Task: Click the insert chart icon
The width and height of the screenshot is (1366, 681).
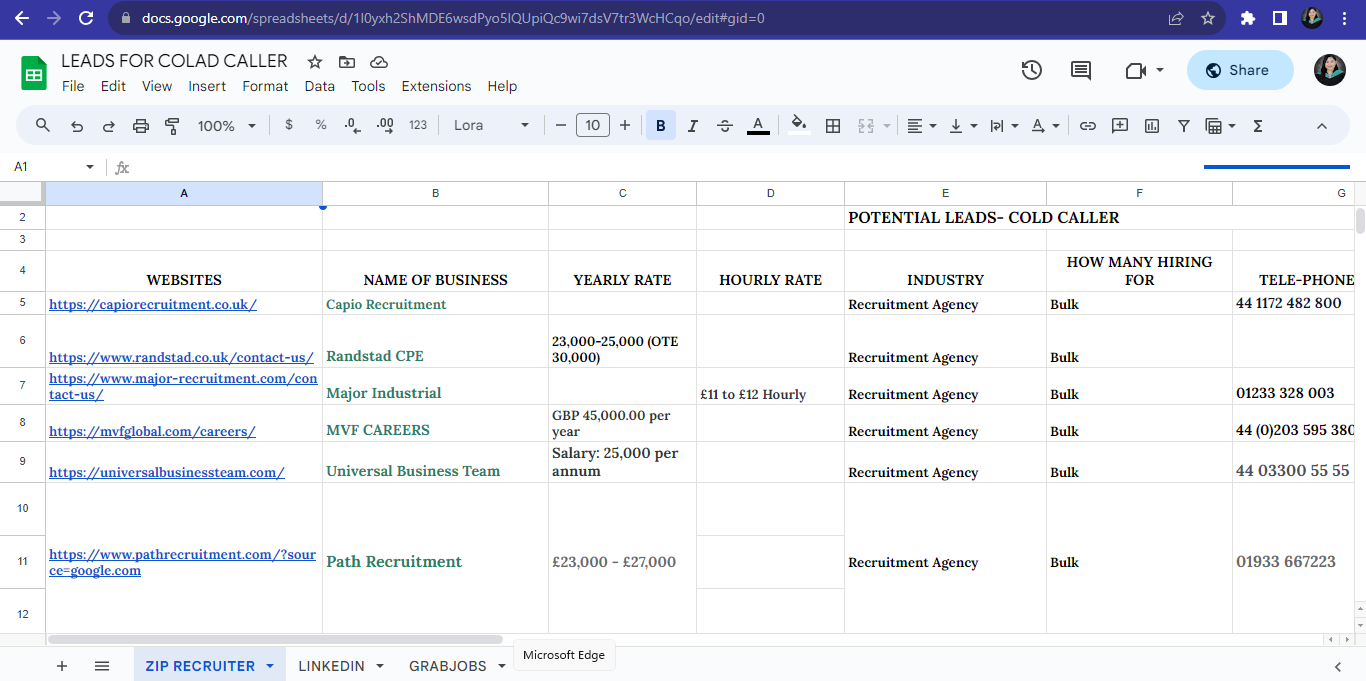Action: [x=1152, y=126]
